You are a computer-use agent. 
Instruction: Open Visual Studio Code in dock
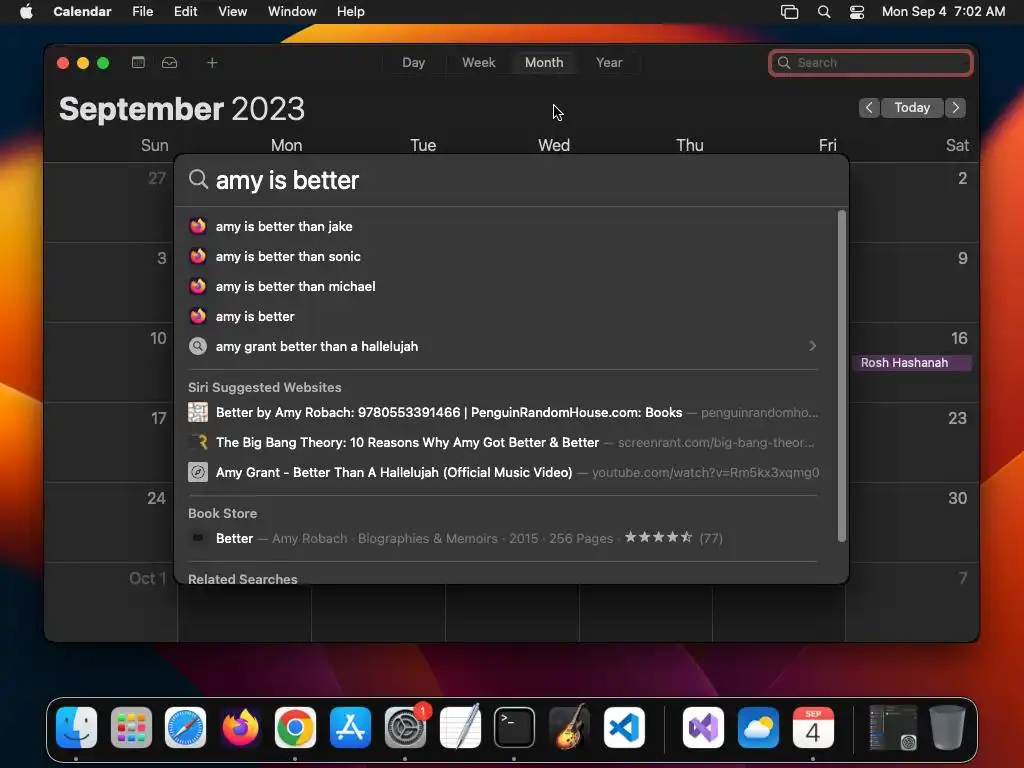[x=624, y=727]
